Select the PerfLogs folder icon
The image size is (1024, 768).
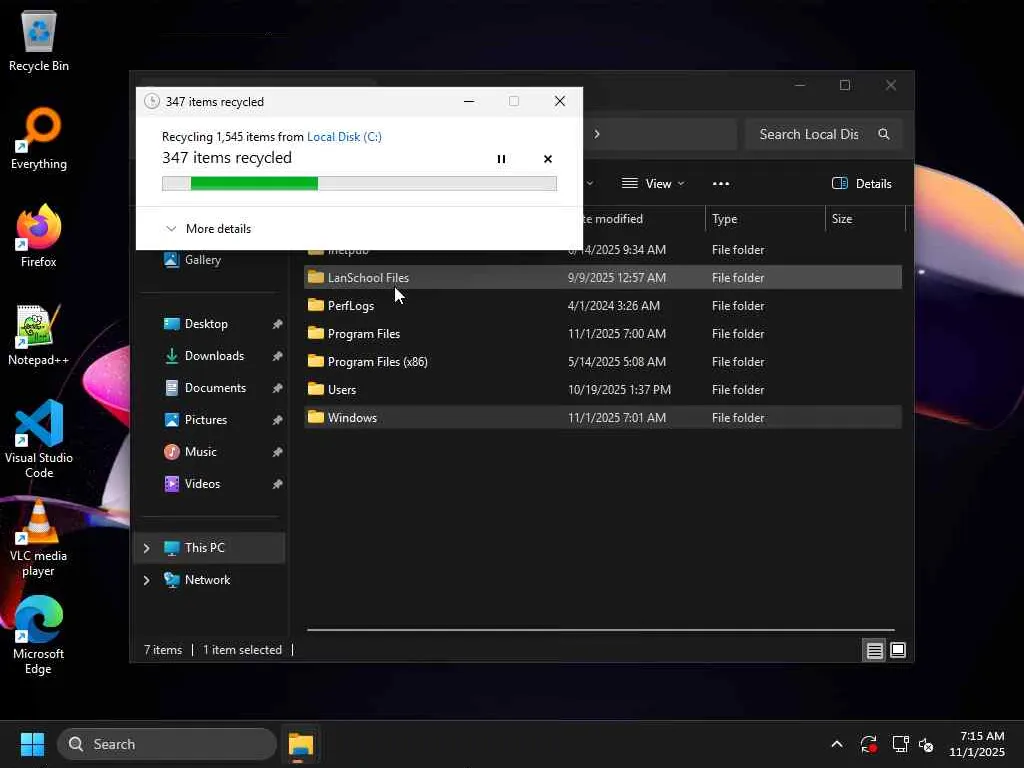pos(316,305)
